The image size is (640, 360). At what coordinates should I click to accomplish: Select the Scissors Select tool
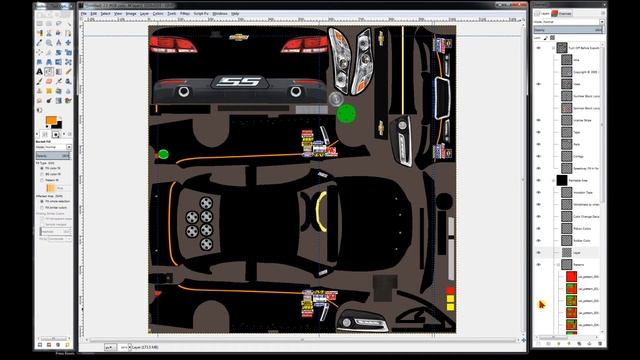tap(49, 33)
